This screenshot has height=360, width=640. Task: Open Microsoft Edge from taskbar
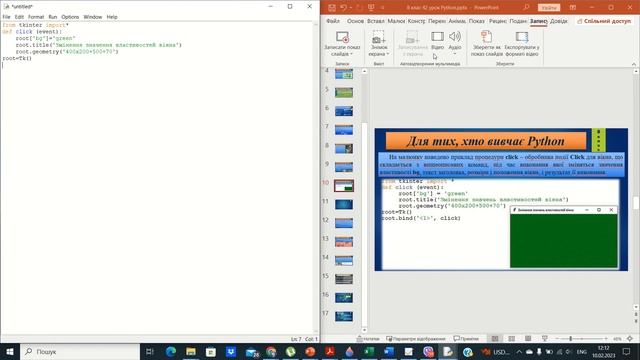[171, 351]
